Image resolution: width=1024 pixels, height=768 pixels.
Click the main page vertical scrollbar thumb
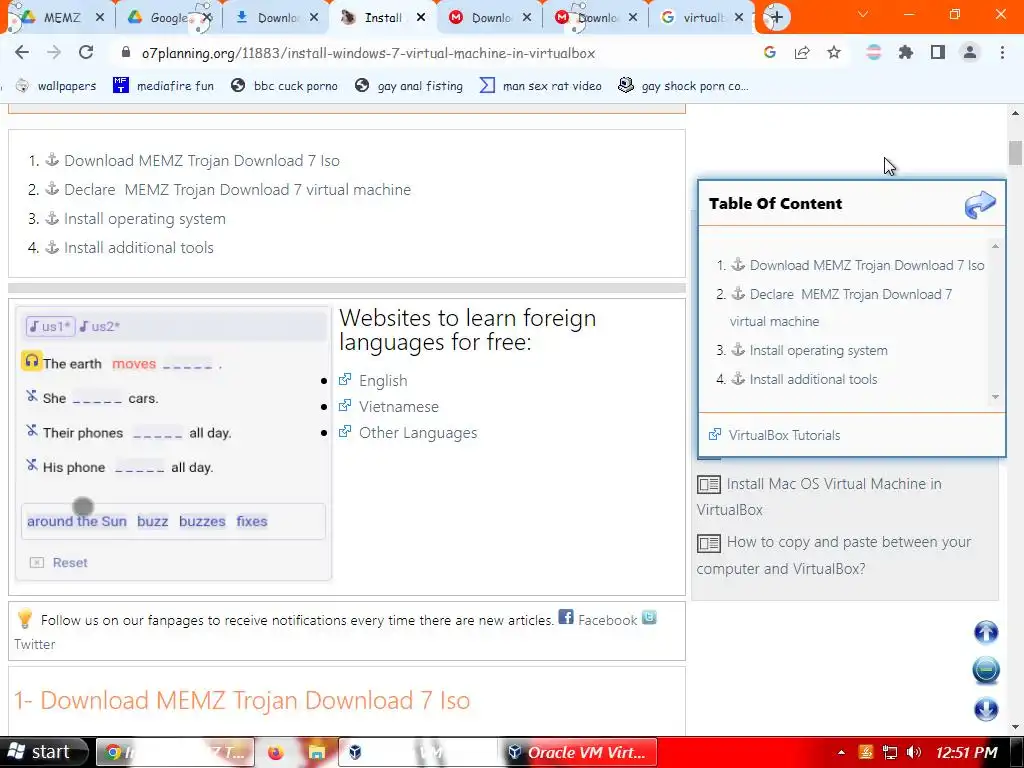pos(1015,153)
